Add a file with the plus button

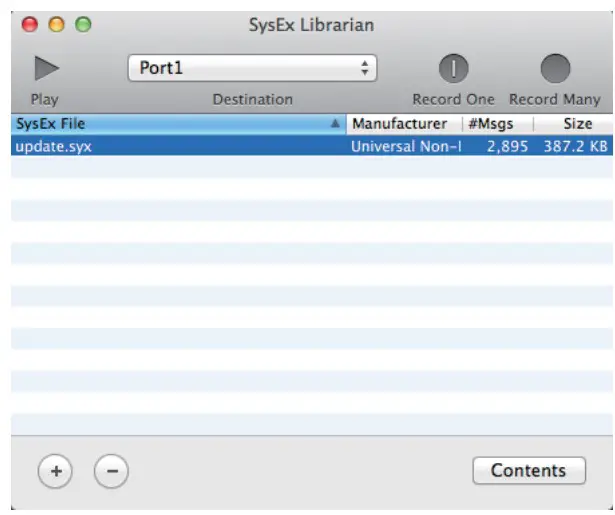pyautogui.click(x=55, y=471)
